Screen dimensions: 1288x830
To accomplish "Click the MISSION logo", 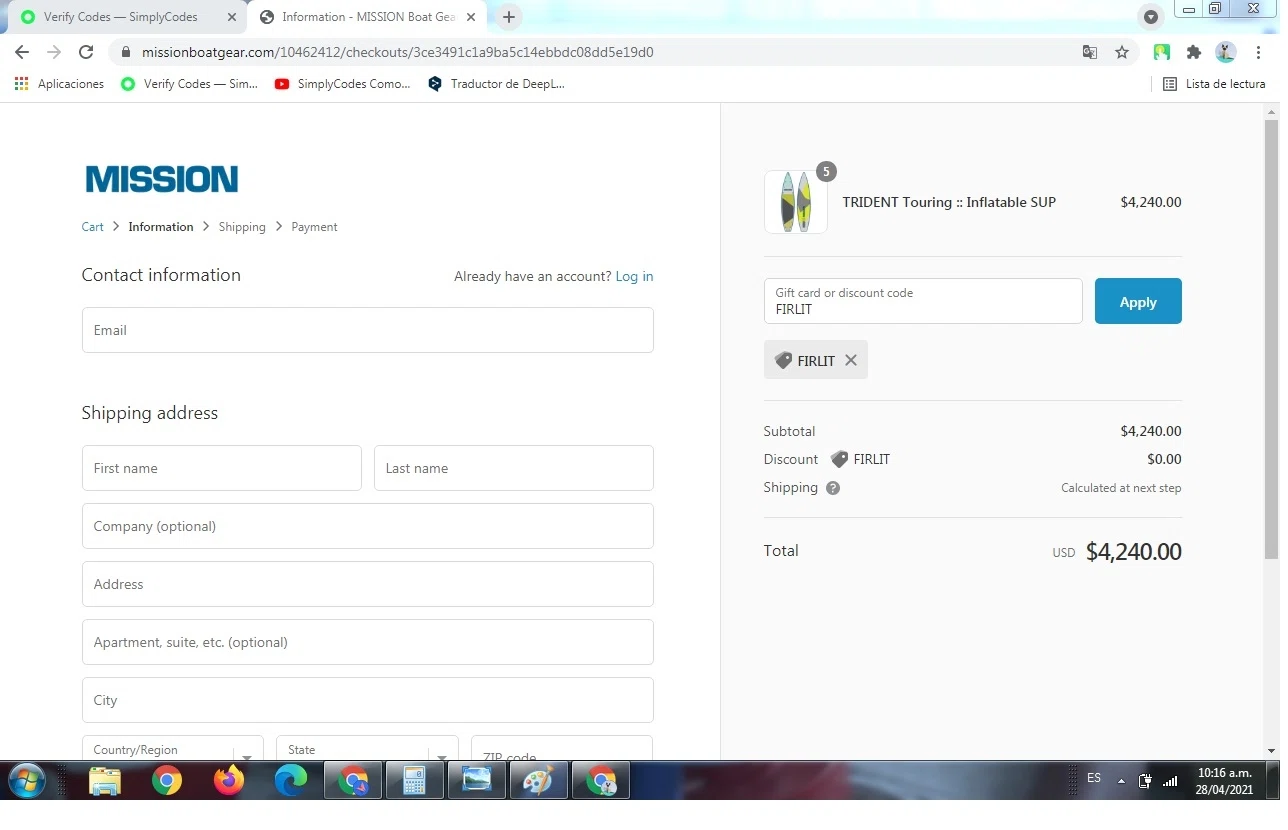I will pos(162,179).
